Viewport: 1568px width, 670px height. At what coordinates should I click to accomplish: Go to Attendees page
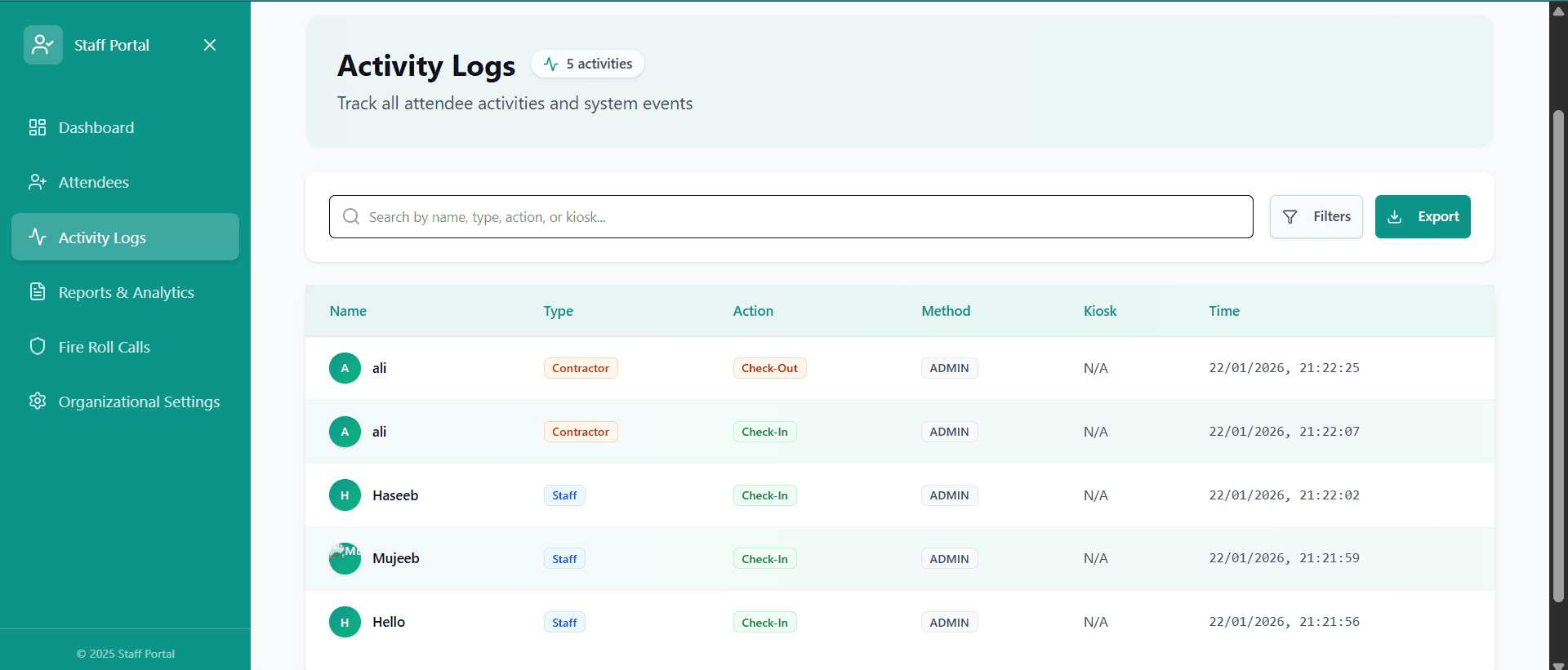pyautogui.click(x=125, y=182)
